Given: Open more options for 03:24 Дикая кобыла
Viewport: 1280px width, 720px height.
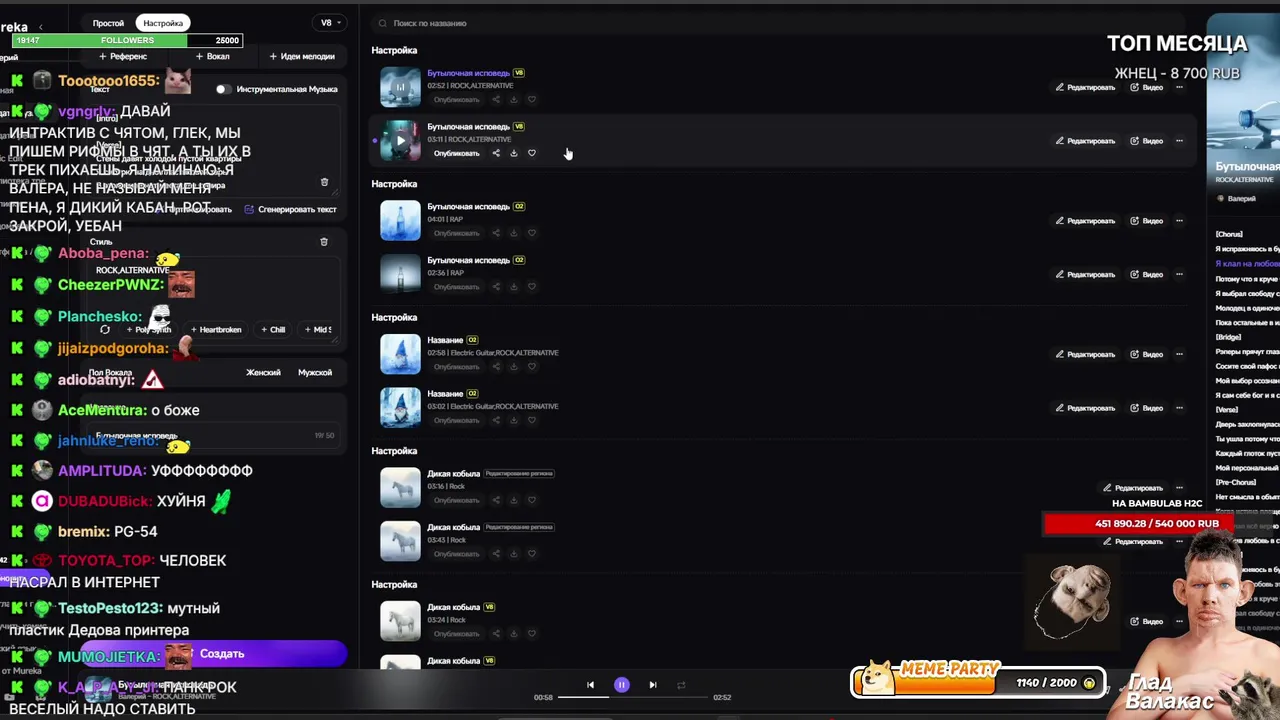Looking at the screenshot, I should click(x=1179, y=621).
